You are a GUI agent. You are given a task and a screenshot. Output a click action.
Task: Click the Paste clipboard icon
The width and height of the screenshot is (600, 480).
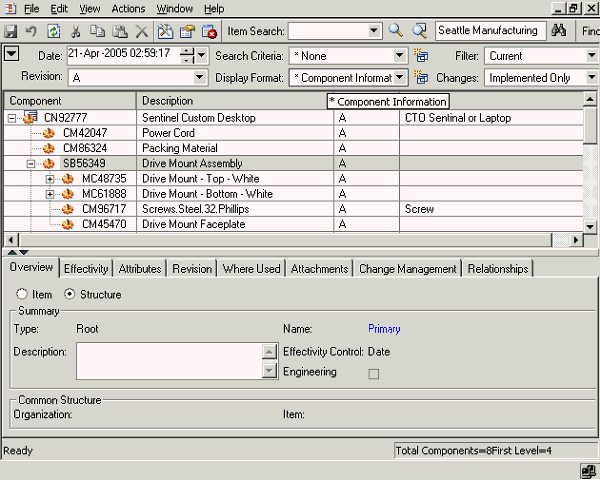[120, 31]
